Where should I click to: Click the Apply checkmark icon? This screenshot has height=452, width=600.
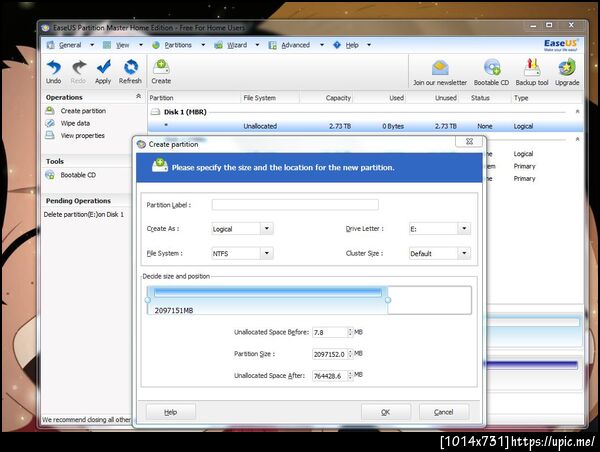point(103,67)
